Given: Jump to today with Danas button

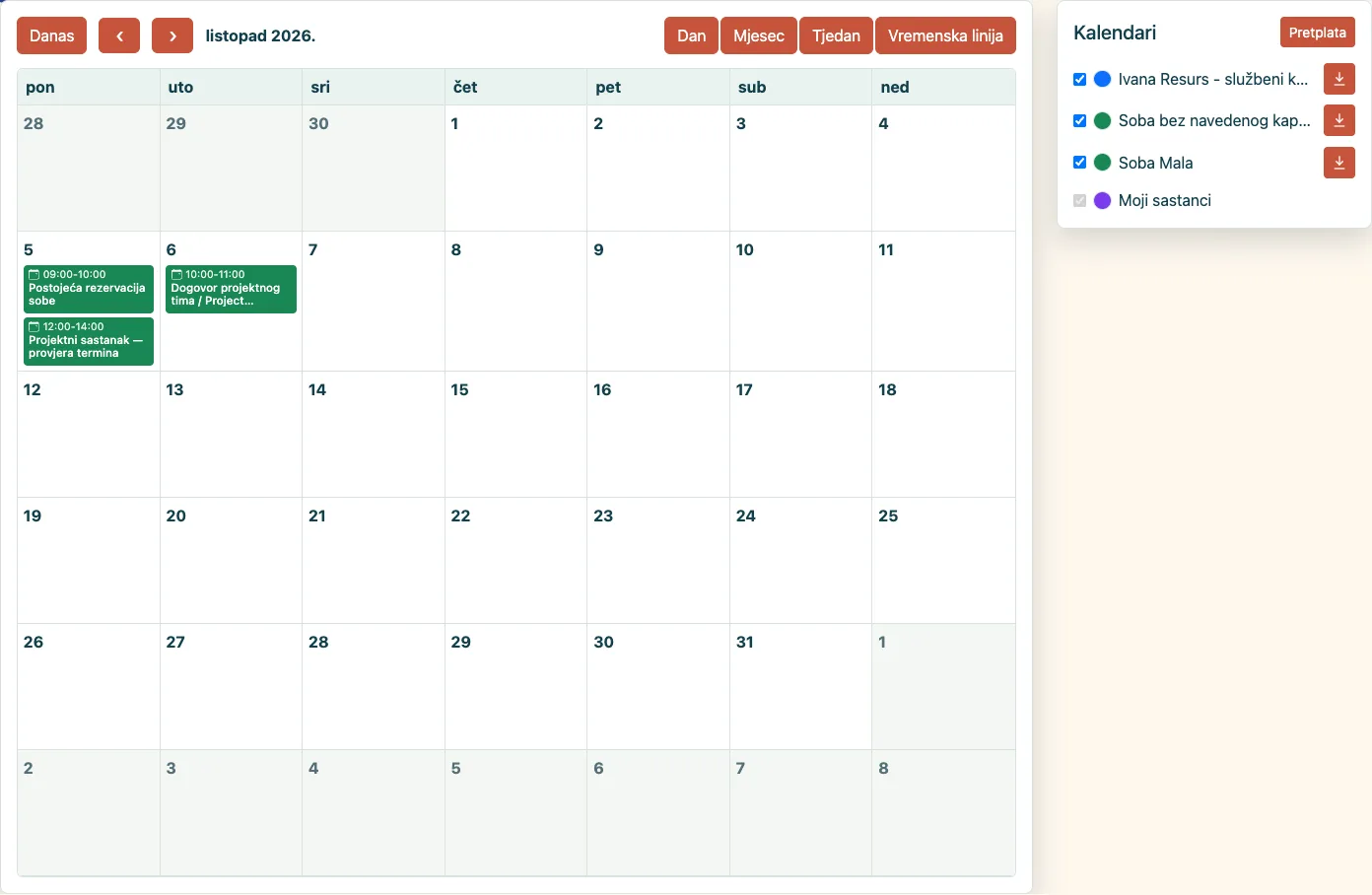Looking at the screenshot, I should pyautogui.click(x=51, y=35).
